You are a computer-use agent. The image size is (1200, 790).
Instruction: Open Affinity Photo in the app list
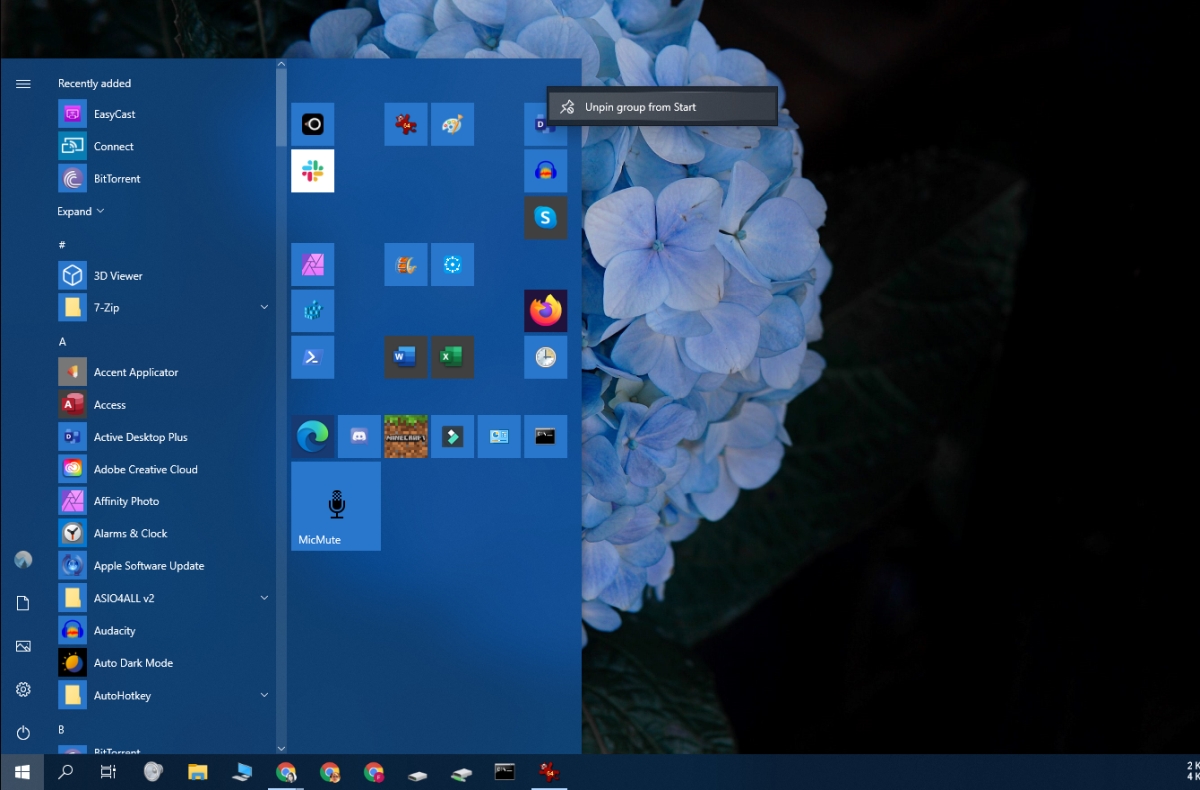pos(163,501)
